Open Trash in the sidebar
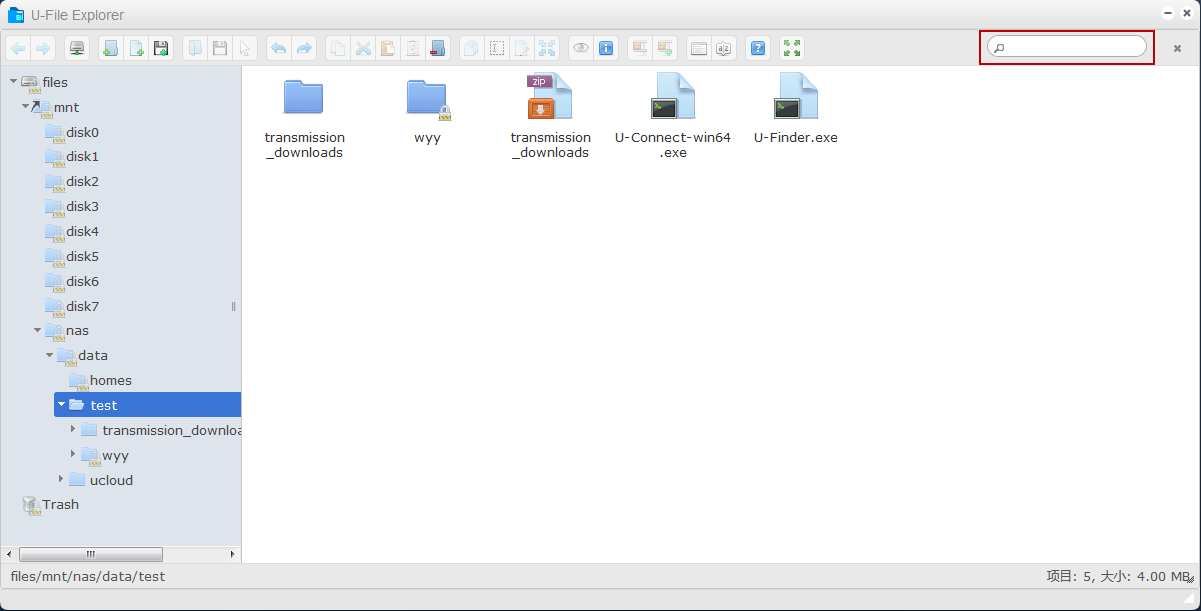The width and height of the screenshot is (1201, 611). (60, 504)
